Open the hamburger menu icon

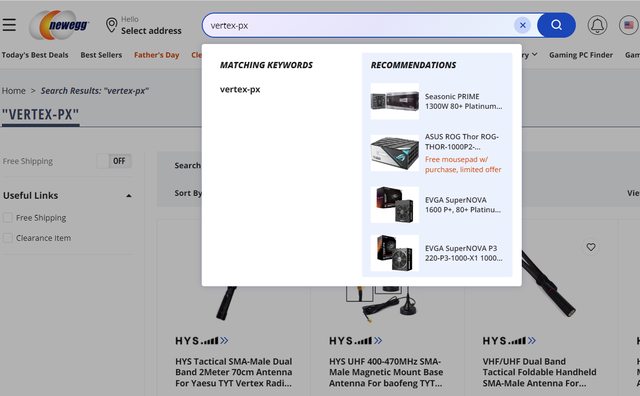tap(9, 25)
